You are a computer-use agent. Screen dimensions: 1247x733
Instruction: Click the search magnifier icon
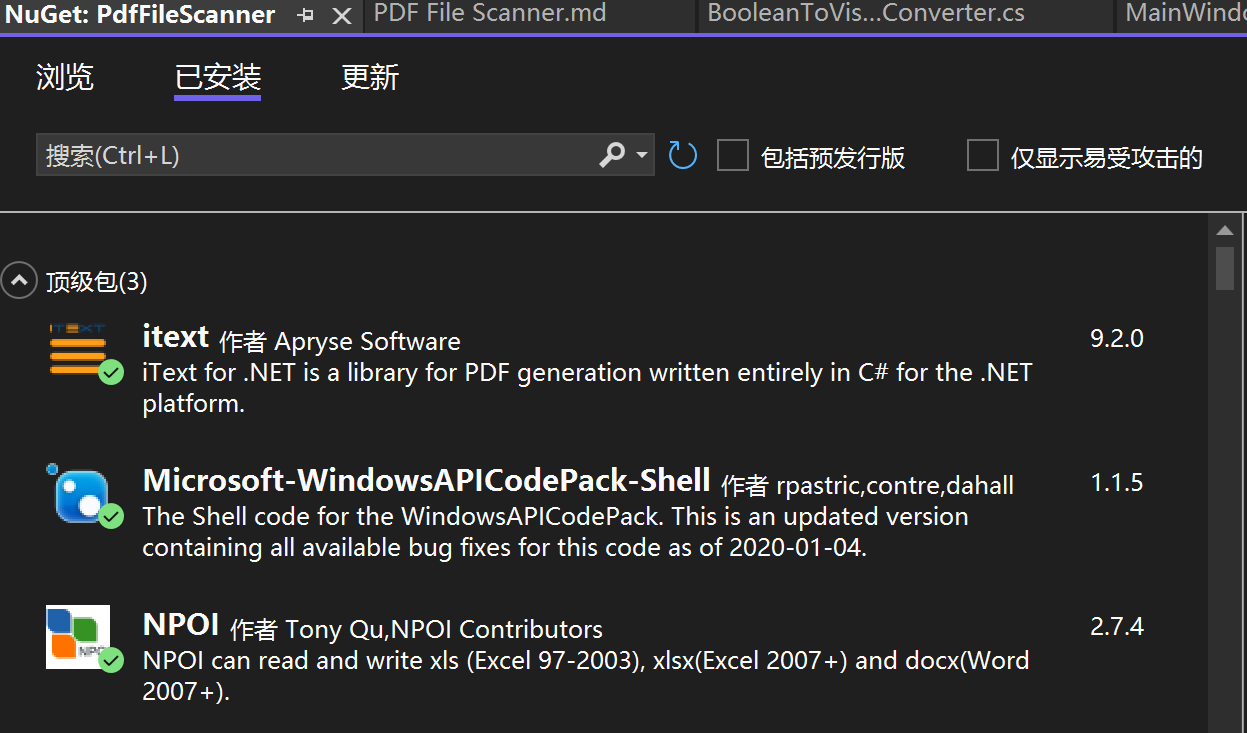coord(612,155)
